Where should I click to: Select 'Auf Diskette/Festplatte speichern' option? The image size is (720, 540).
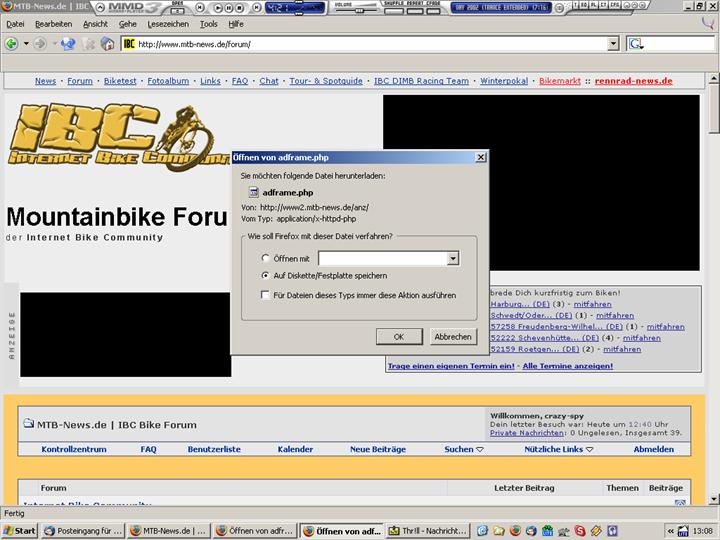coord(265,275)
